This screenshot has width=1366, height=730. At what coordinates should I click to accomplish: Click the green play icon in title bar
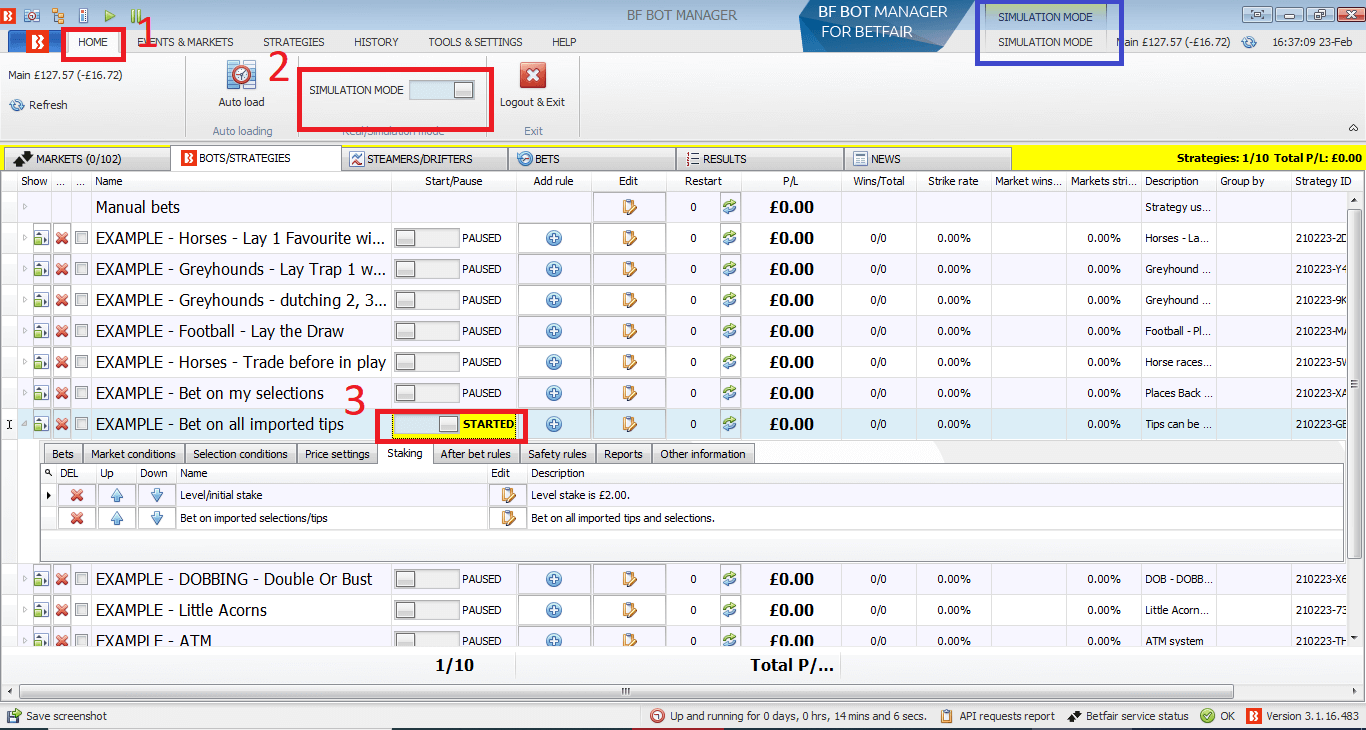(110, 15)
